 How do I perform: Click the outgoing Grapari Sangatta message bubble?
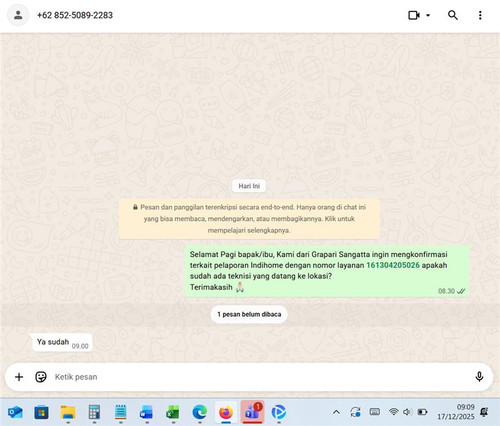click(327, 271)
